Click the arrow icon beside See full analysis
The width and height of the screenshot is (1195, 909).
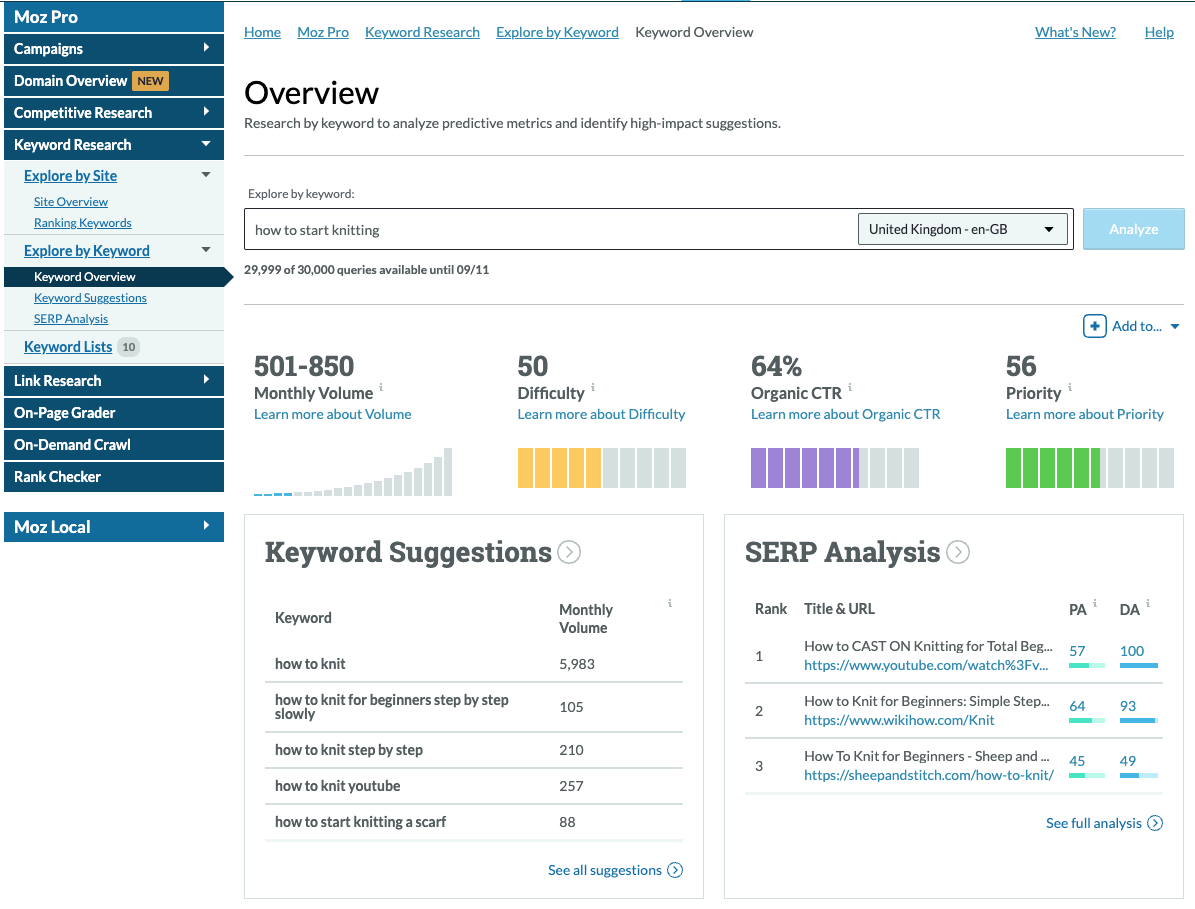[x=1157, y=823]
